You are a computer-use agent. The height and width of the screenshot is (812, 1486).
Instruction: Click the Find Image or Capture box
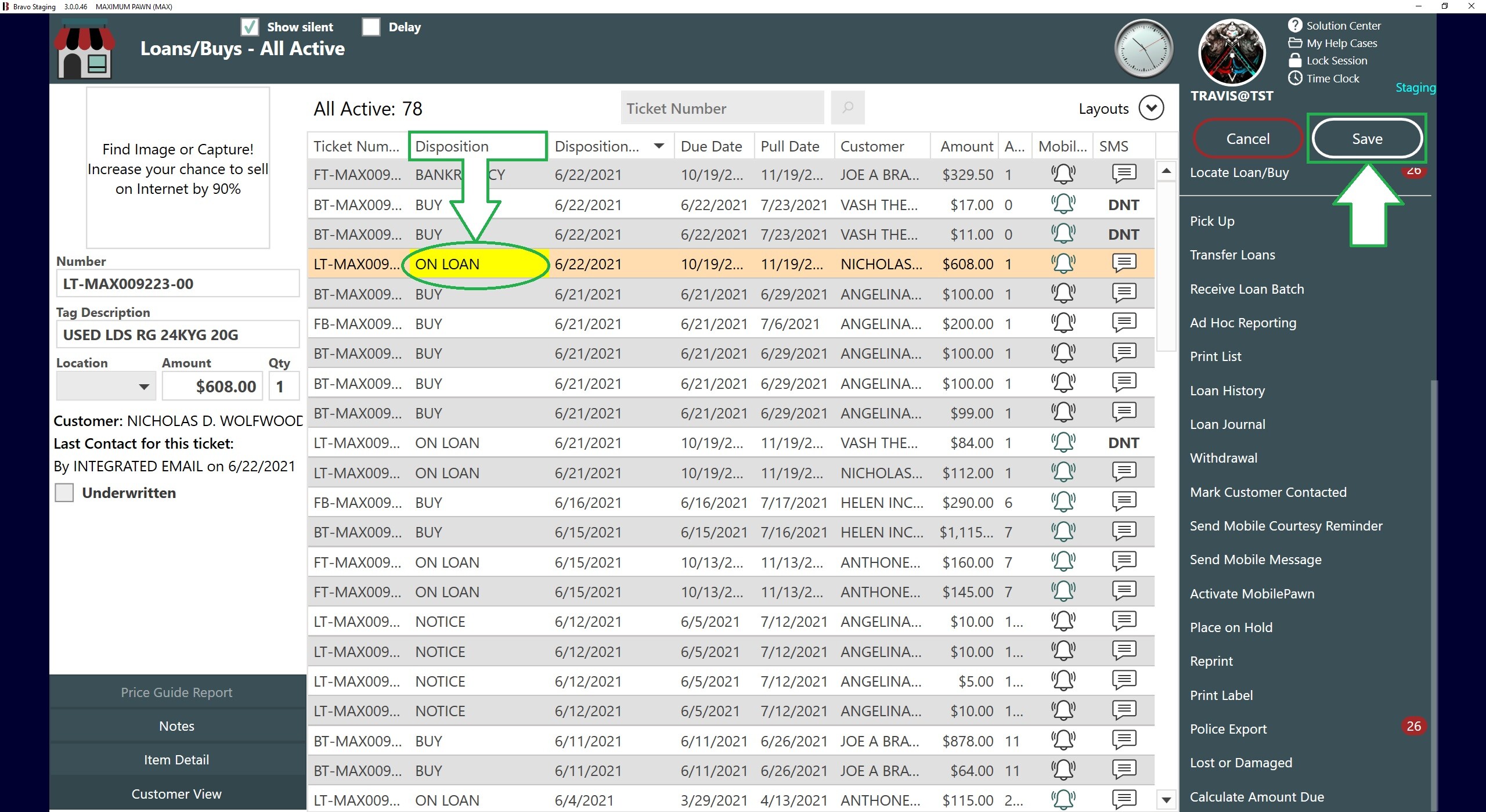pyautogui.click(x=178, y=168)
